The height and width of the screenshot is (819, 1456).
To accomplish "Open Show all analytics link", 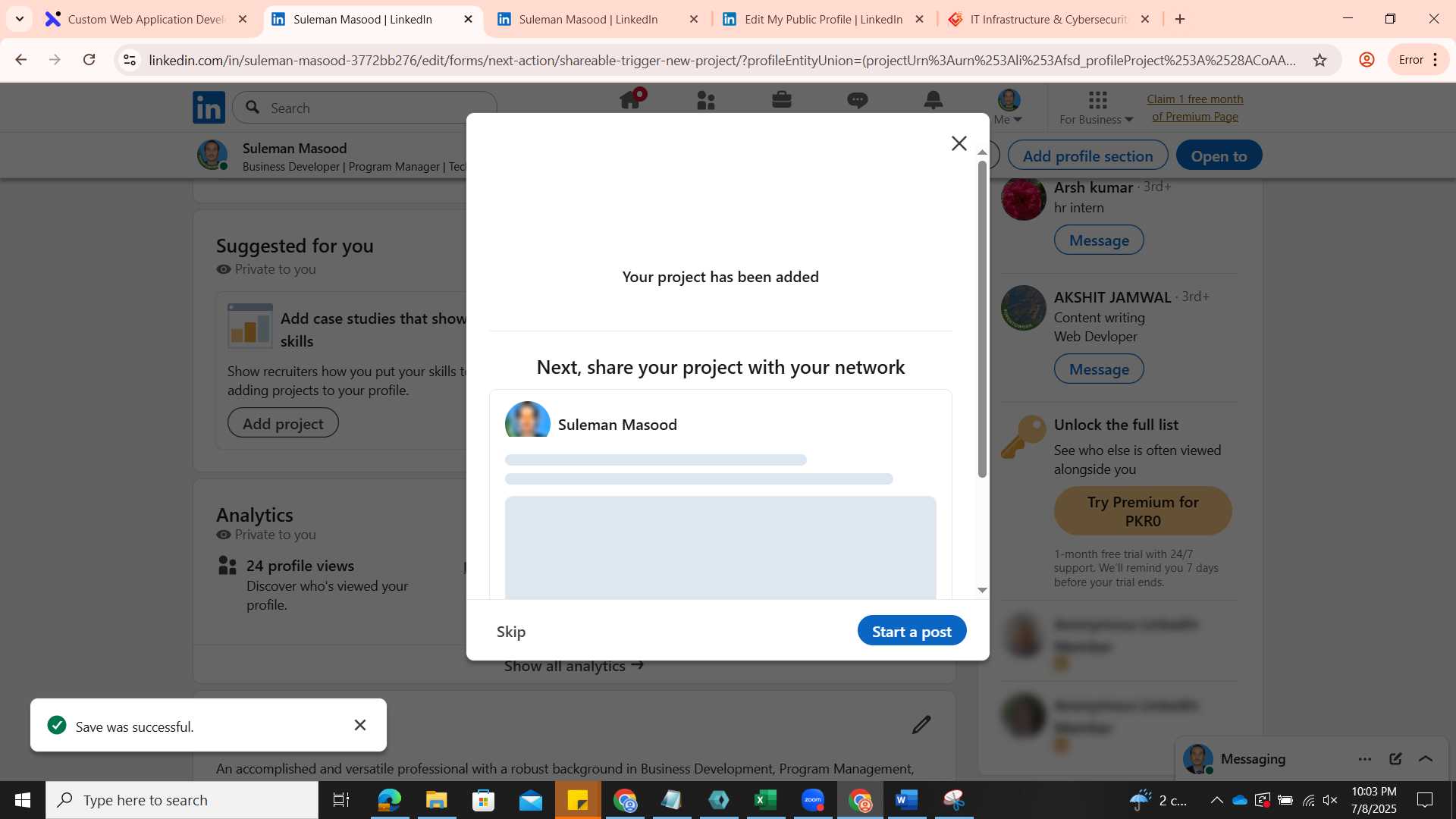I will 574,666.
